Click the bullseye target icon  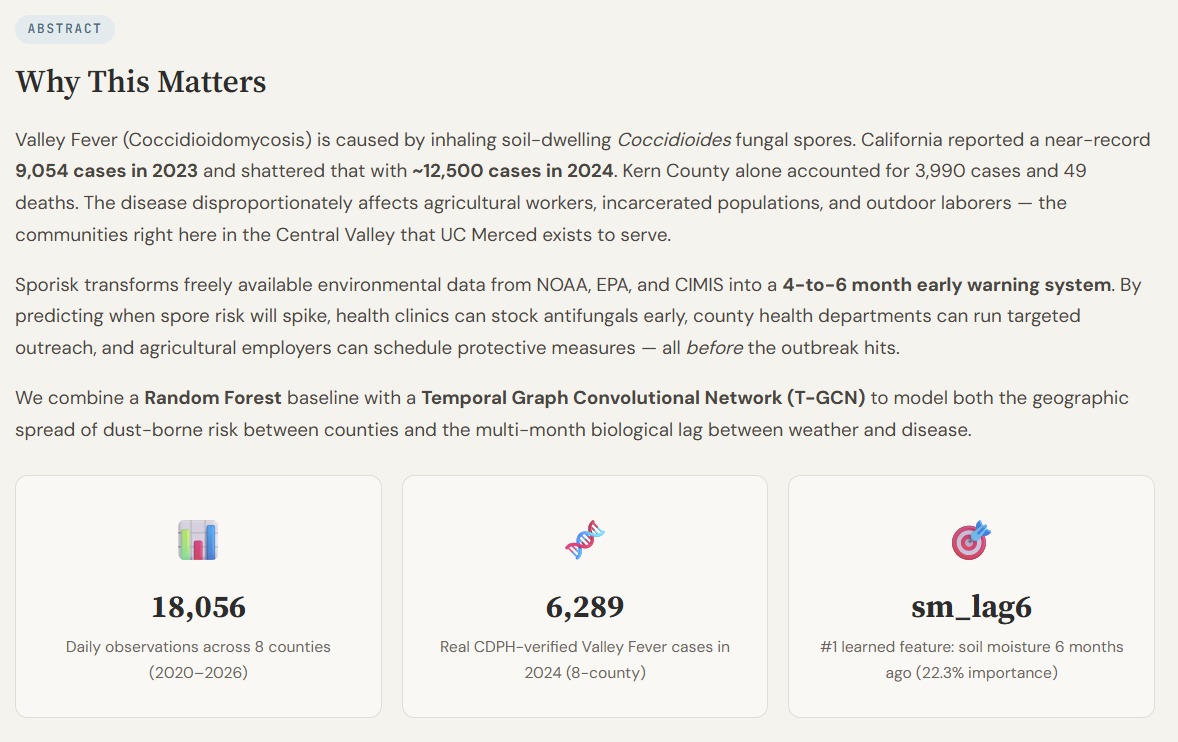click(x=971, y=540)
